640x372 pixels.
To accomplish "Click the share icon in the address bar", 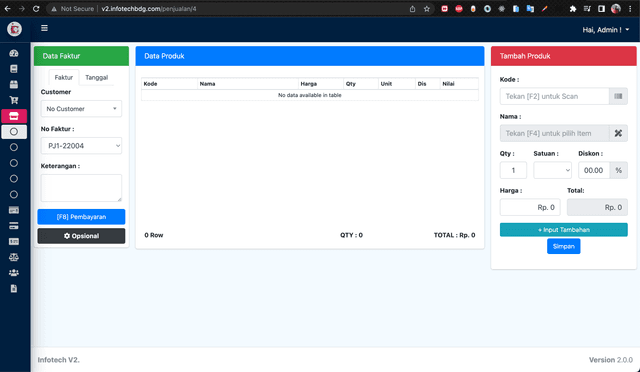I will (412, 9).
